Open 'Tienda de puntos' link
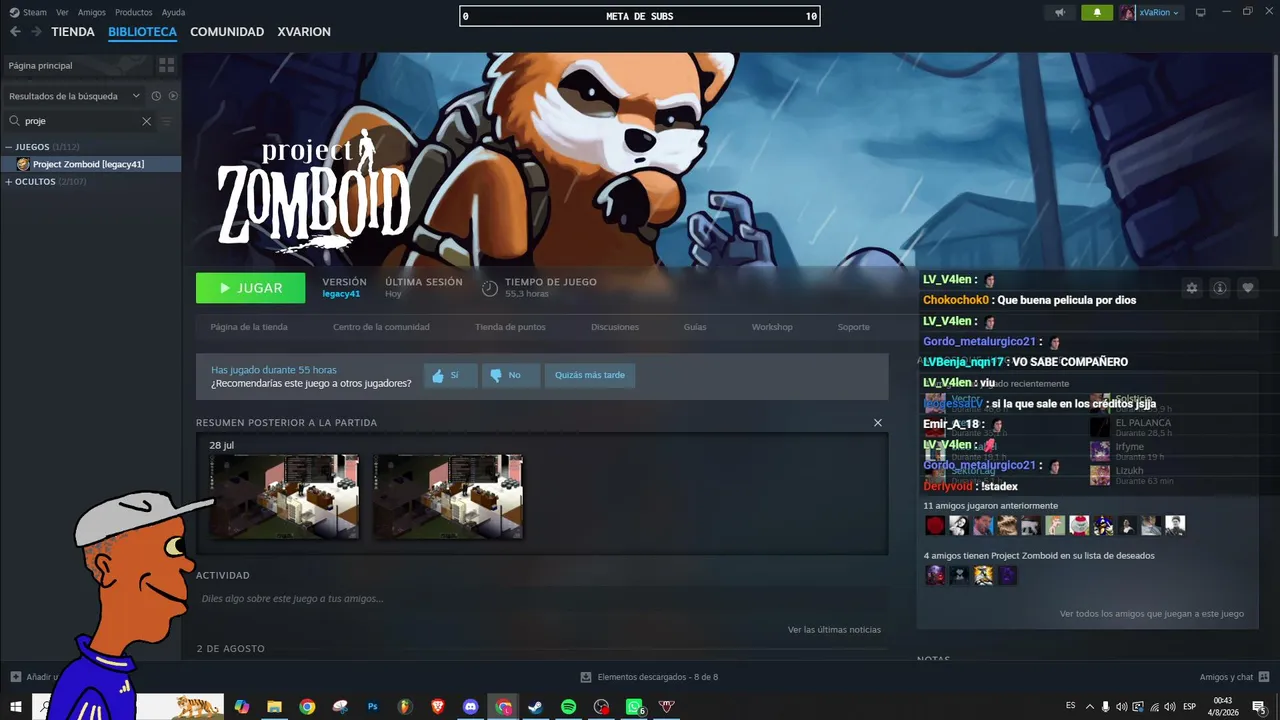Viewport: 1280px width, 720px height. click(510, 327)
